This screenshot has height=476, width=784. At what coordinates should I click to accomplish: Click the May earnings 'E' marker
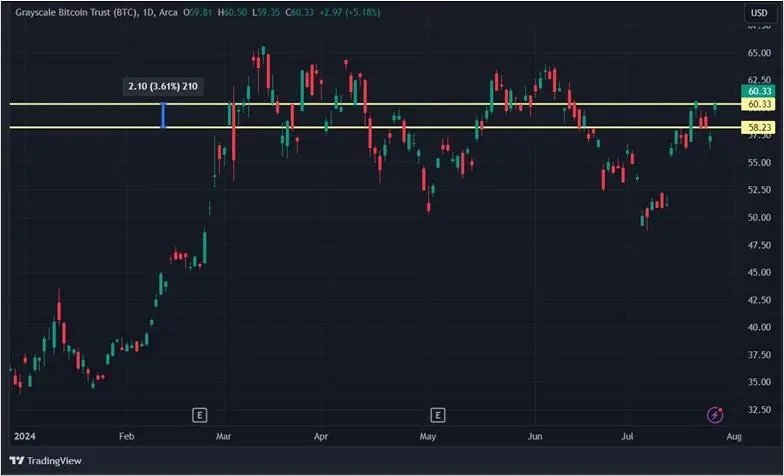pyautogui.click(x=438, y=415)
